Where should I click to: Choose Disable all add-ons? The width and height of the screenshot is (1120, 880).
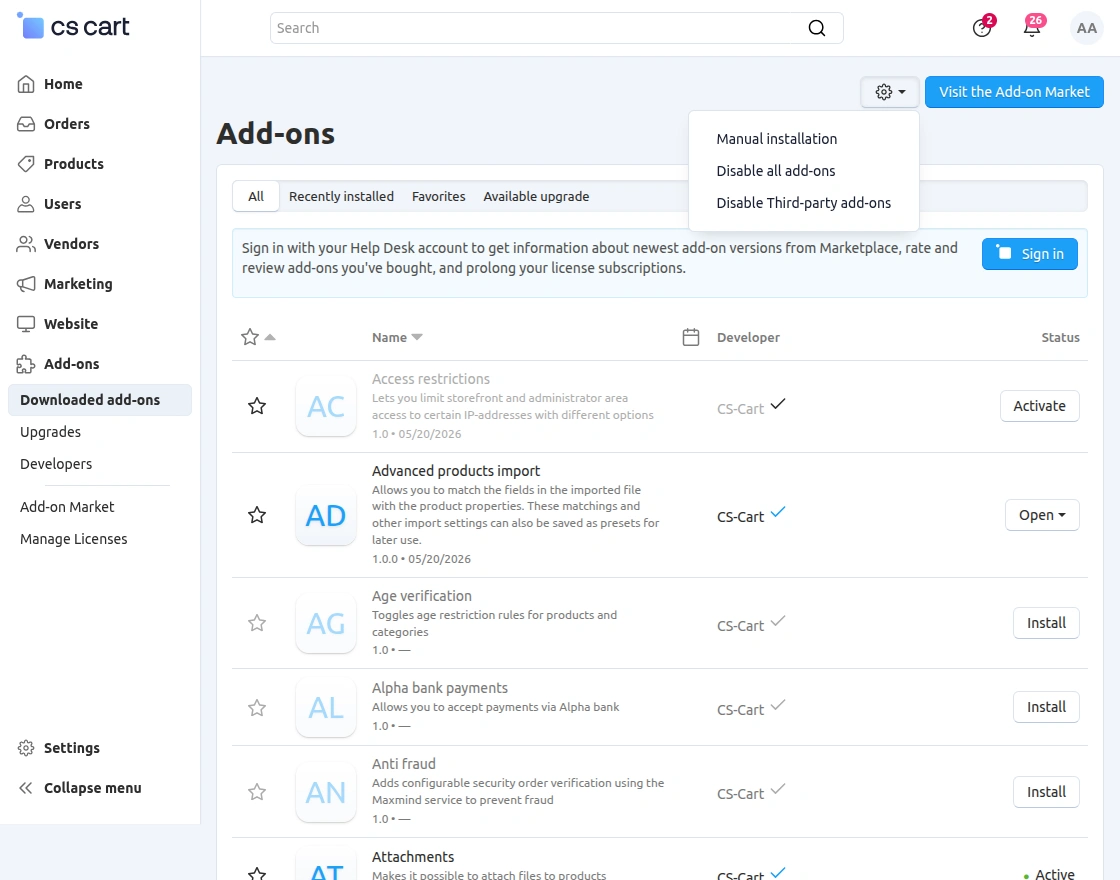pos(776,171)
